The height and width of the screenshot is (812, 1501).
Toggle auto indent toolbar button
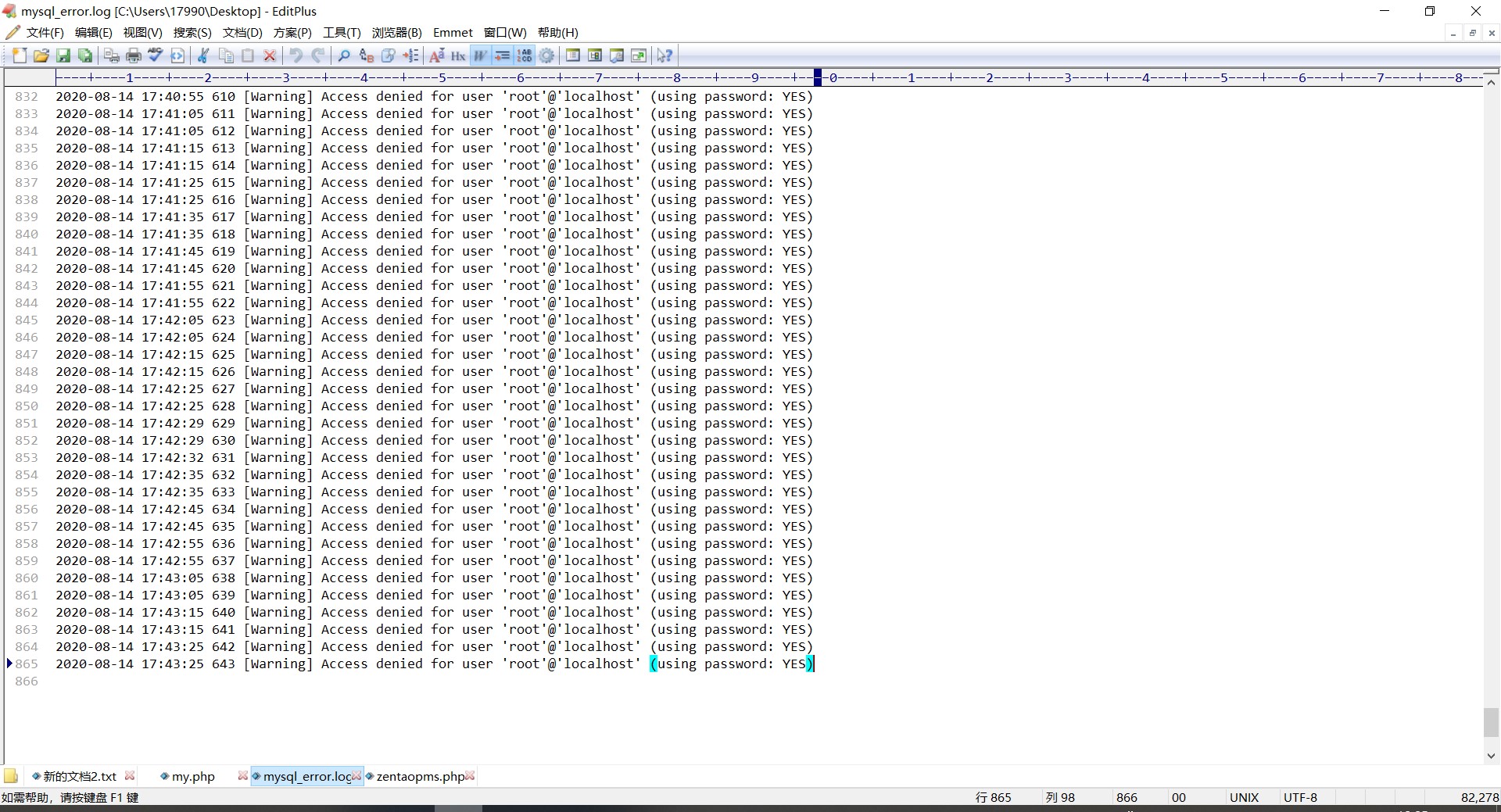(503, 55)
